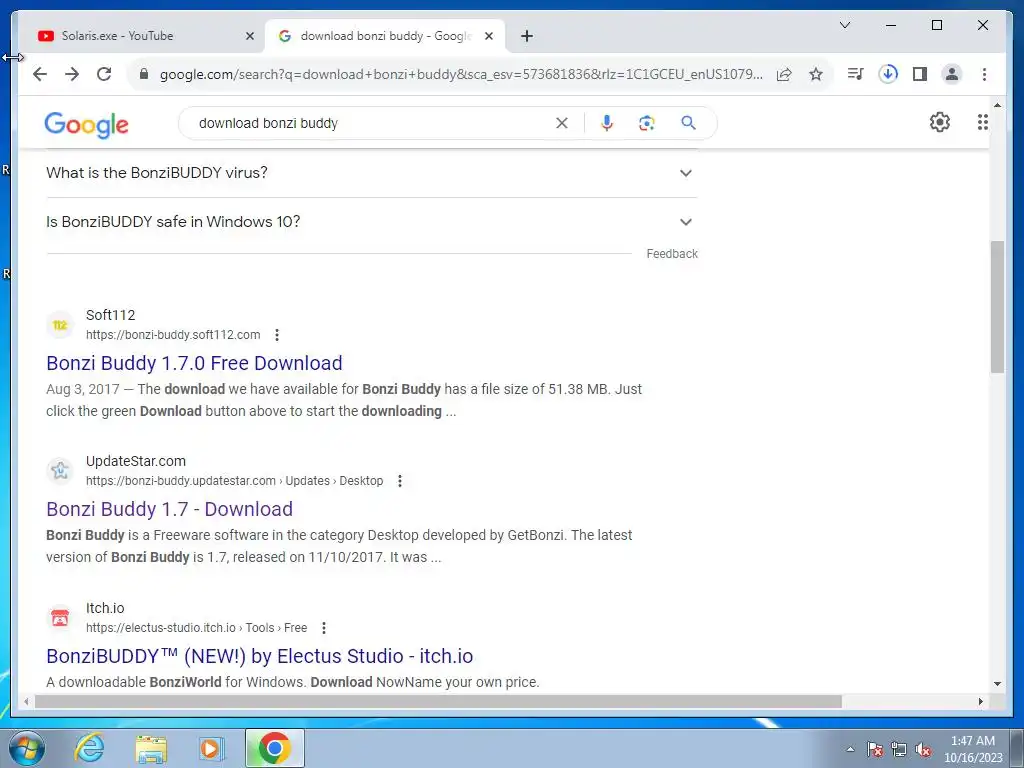Click the vertical scrollbar thumb

[997, 307]
